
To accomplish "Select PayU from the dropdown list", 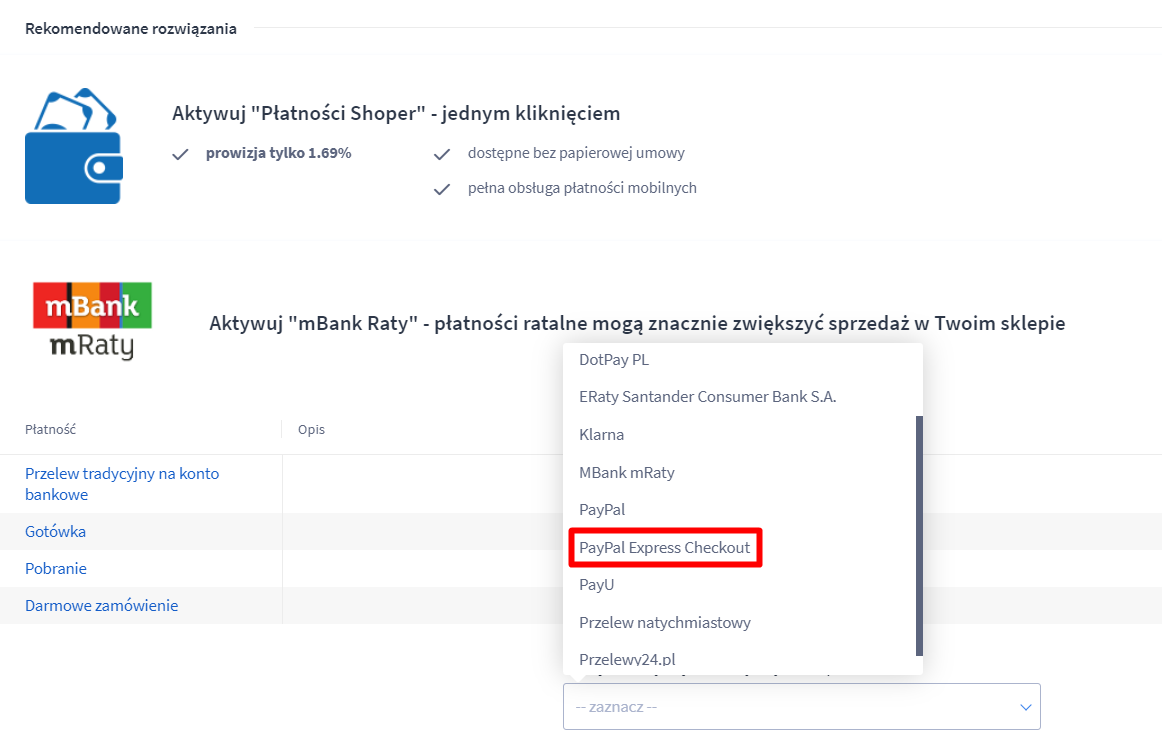I will (596, 585).
